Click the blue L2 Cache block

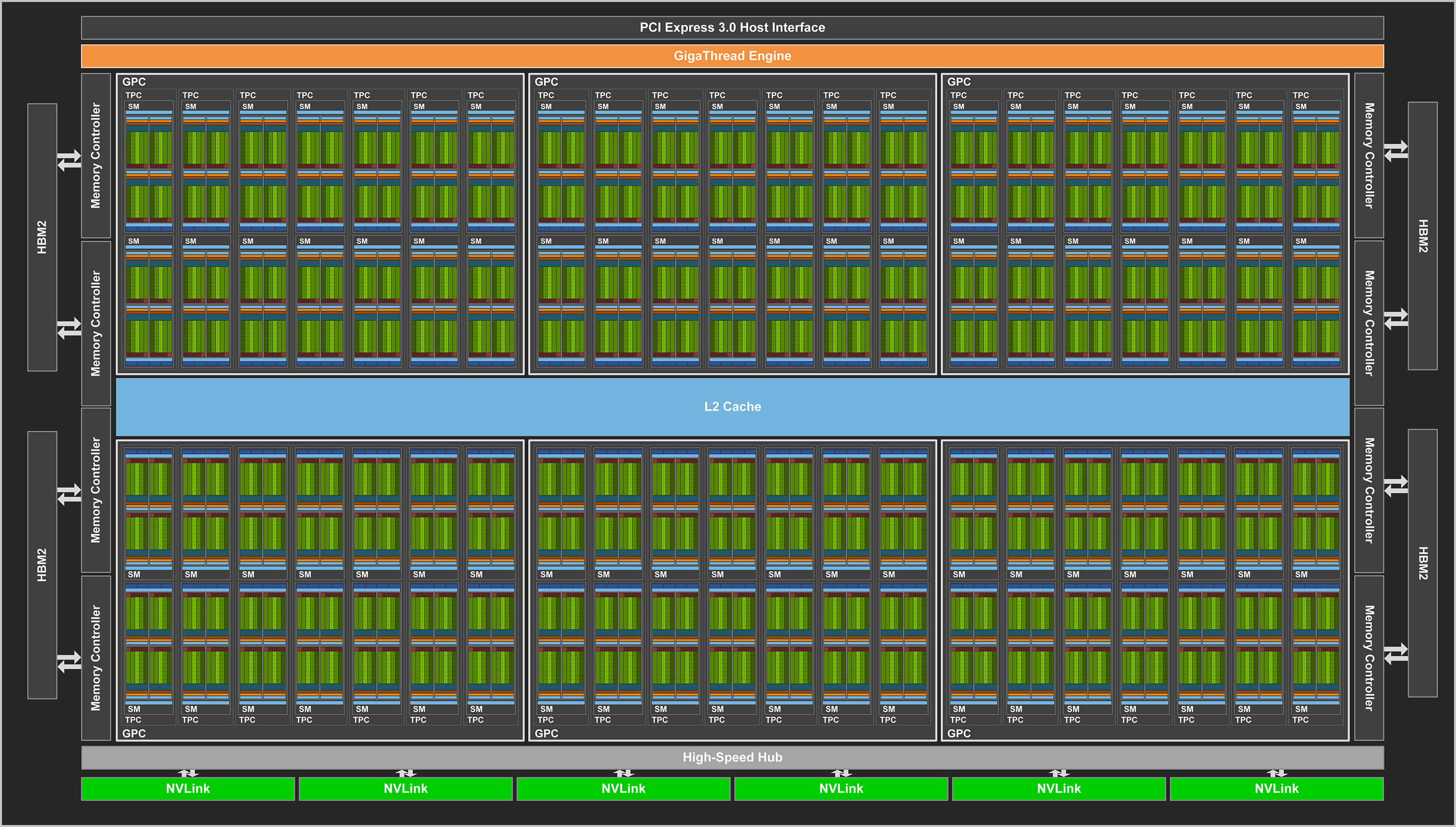[732, 406]
